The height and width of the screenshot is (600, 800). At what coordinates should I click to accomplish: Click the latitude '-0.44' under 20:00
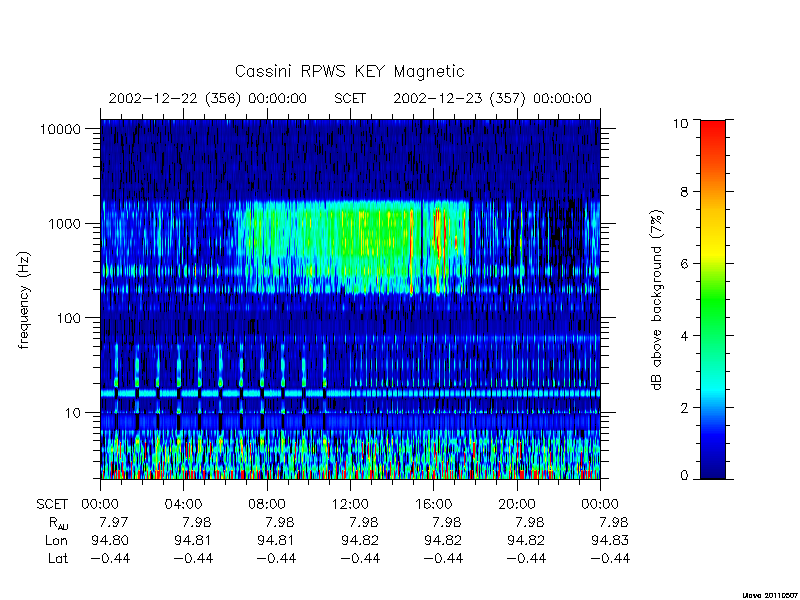tap(526, 559)
